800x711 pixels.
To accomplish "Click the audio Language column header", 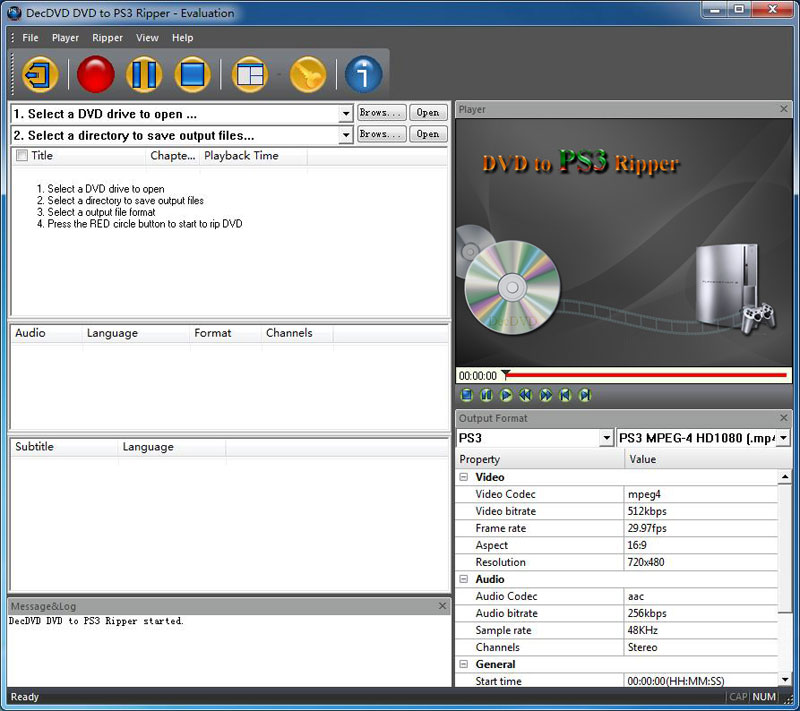I will click(x=136, y=334).
